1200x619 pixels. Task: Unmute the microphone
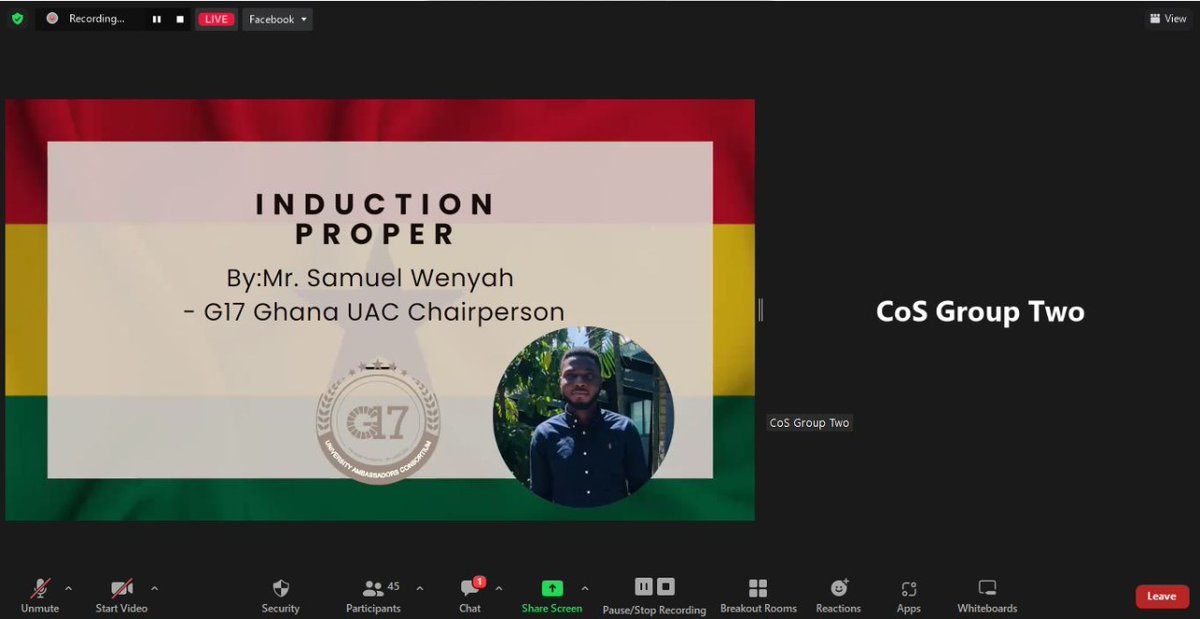[40, 596]
